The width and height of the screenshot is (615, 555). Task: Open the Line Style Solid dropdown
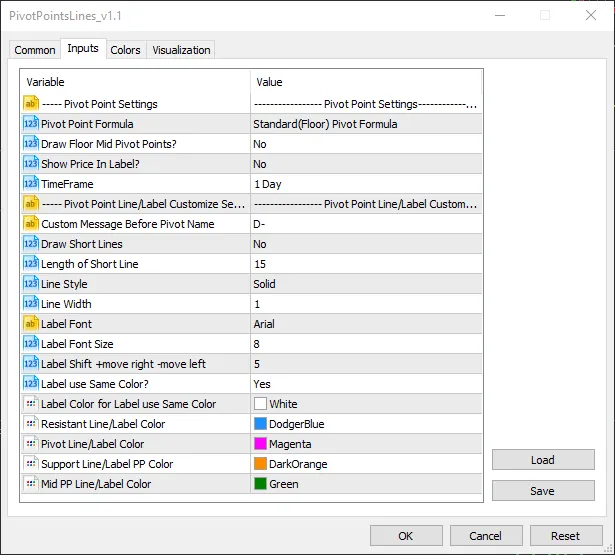click(365, 284)
